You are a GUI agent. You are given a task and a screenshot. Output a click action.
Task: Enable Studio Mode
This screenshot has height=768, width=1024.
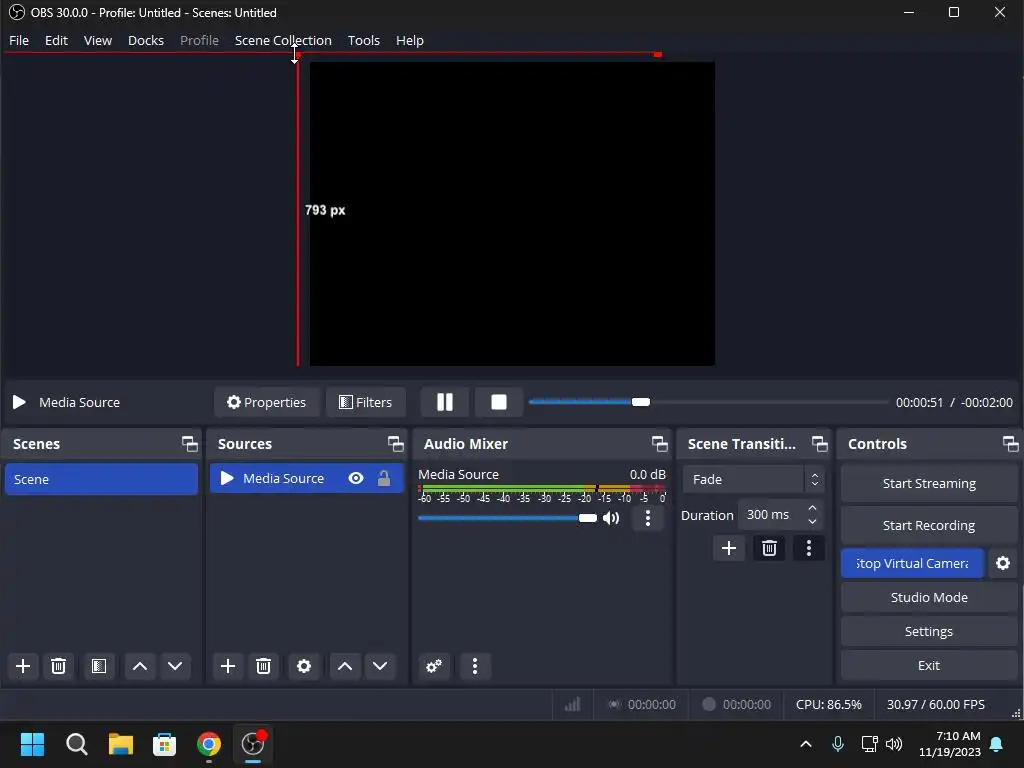[x=929, y=598]
